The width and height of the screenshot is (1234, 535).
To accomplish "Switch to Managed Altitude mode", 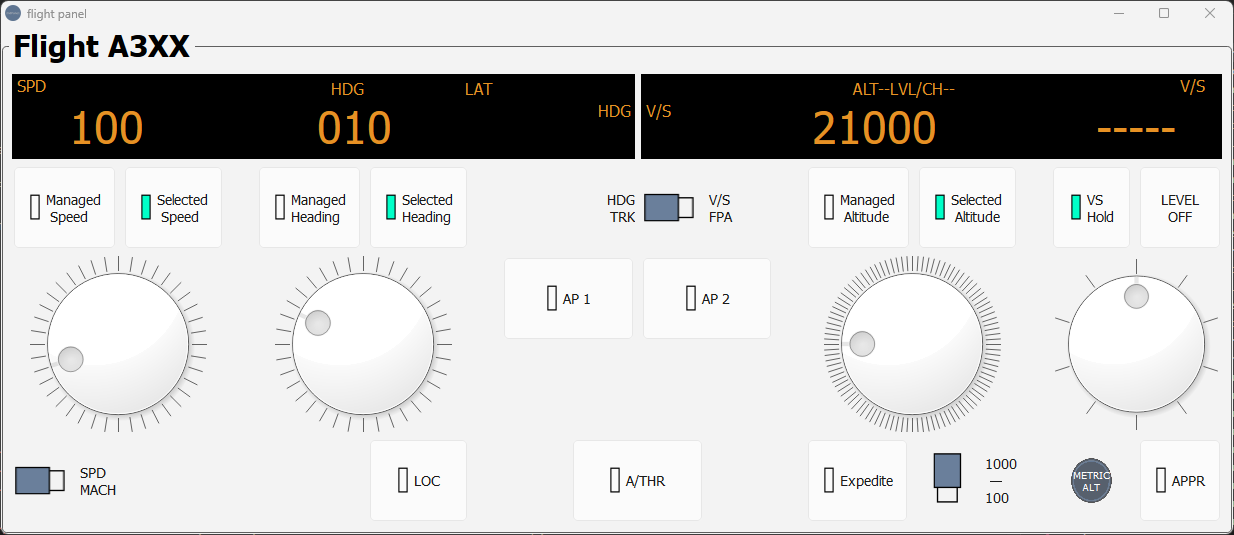I will (x=858, y=207).
